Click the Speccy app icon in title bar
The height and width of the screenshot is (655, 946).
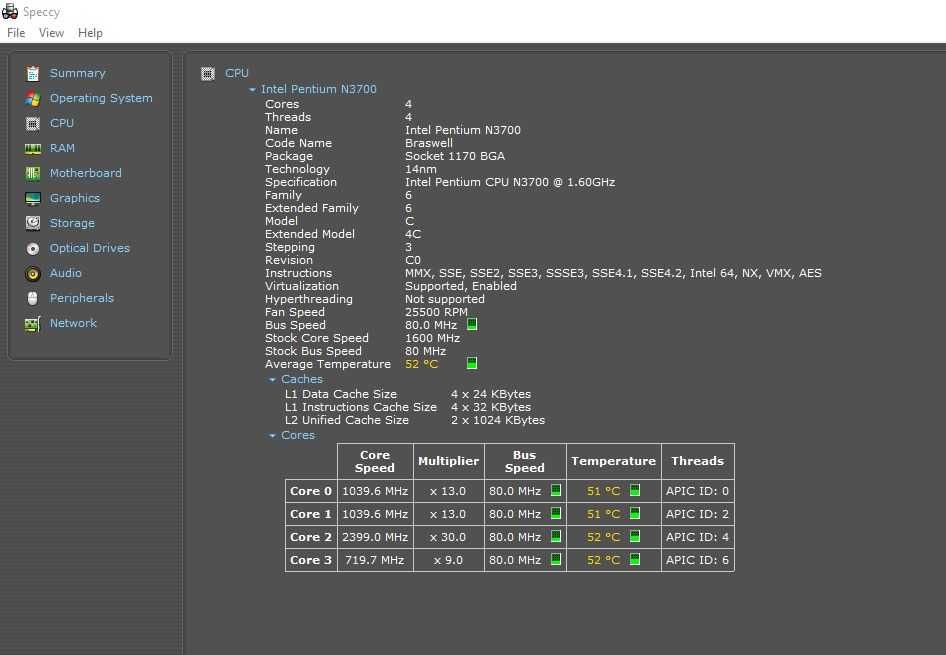click(x=10, y=11)
